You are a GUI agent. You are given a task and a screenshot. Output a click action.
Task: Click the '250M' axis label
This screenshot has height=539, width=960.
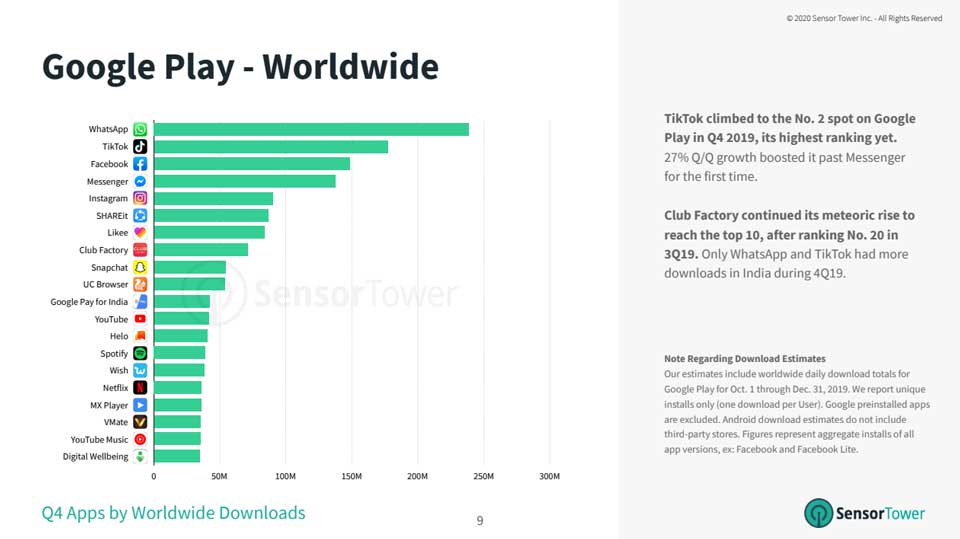[x=484, y=476]
